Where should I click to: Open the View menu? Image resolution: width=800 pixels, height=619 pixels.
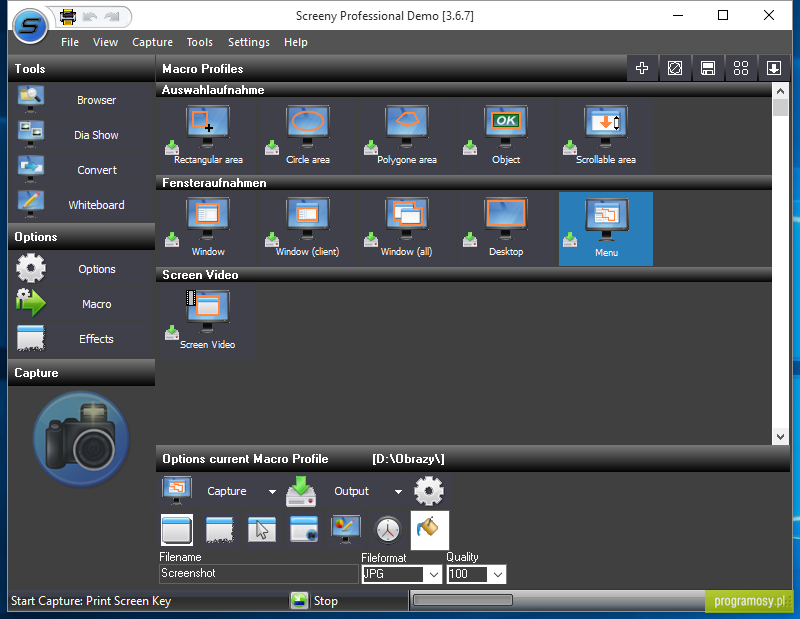106,42
